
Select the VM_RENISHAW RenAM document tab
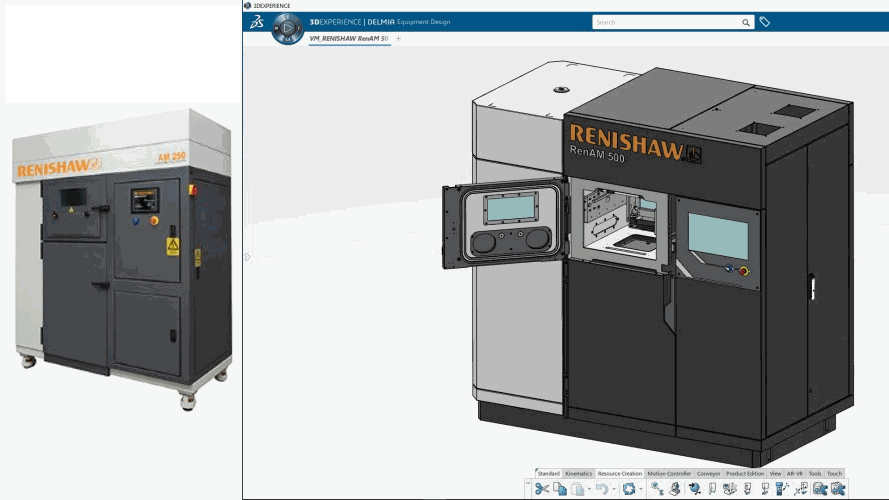pos(349,38)
